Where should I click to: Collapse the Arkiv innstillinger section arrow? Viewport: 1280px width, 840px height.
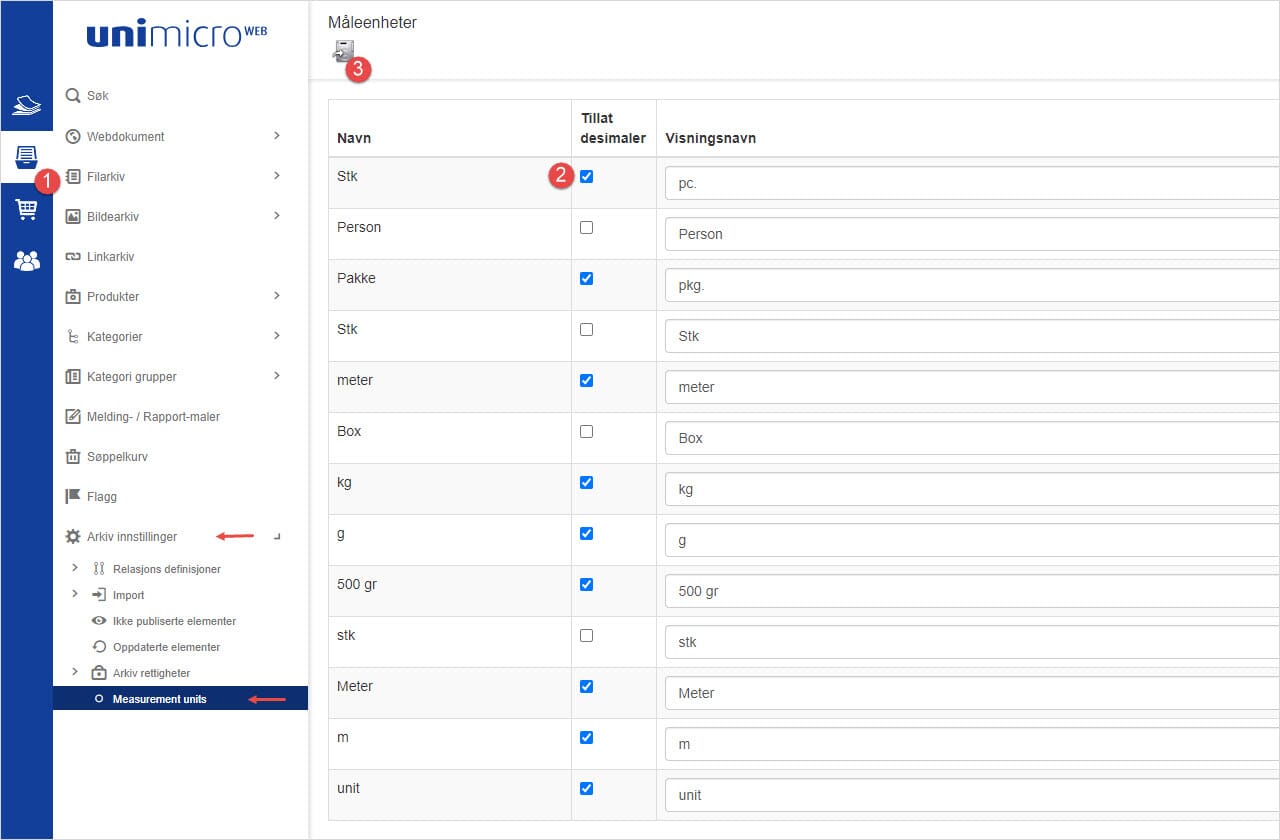click(277, 537)
